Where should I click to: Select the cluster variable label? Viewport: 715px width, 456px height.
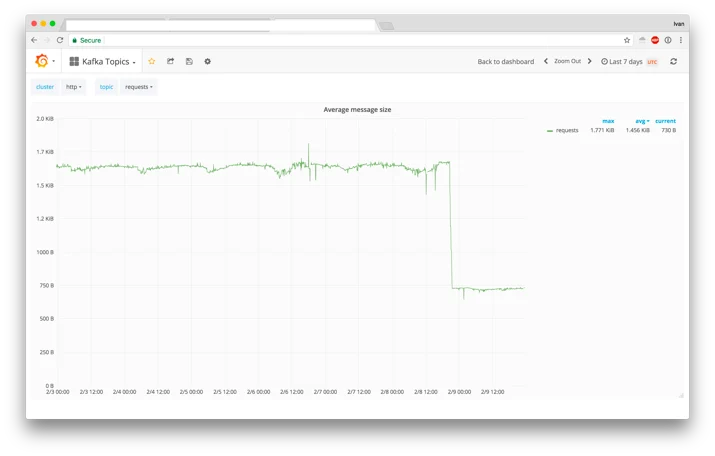click(45, 87)
